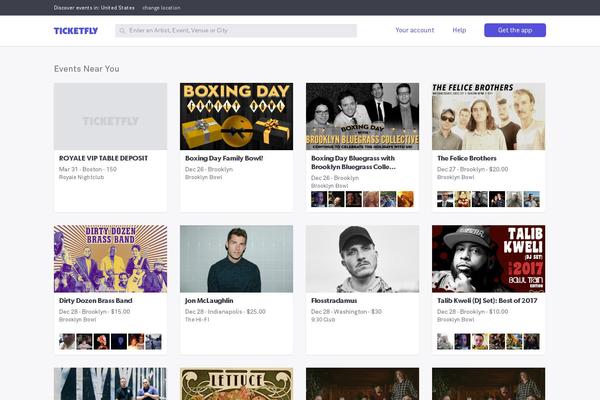This screenshot has width=600, height=400.
Task: Open the Your account link
Action: pos(415,30)
